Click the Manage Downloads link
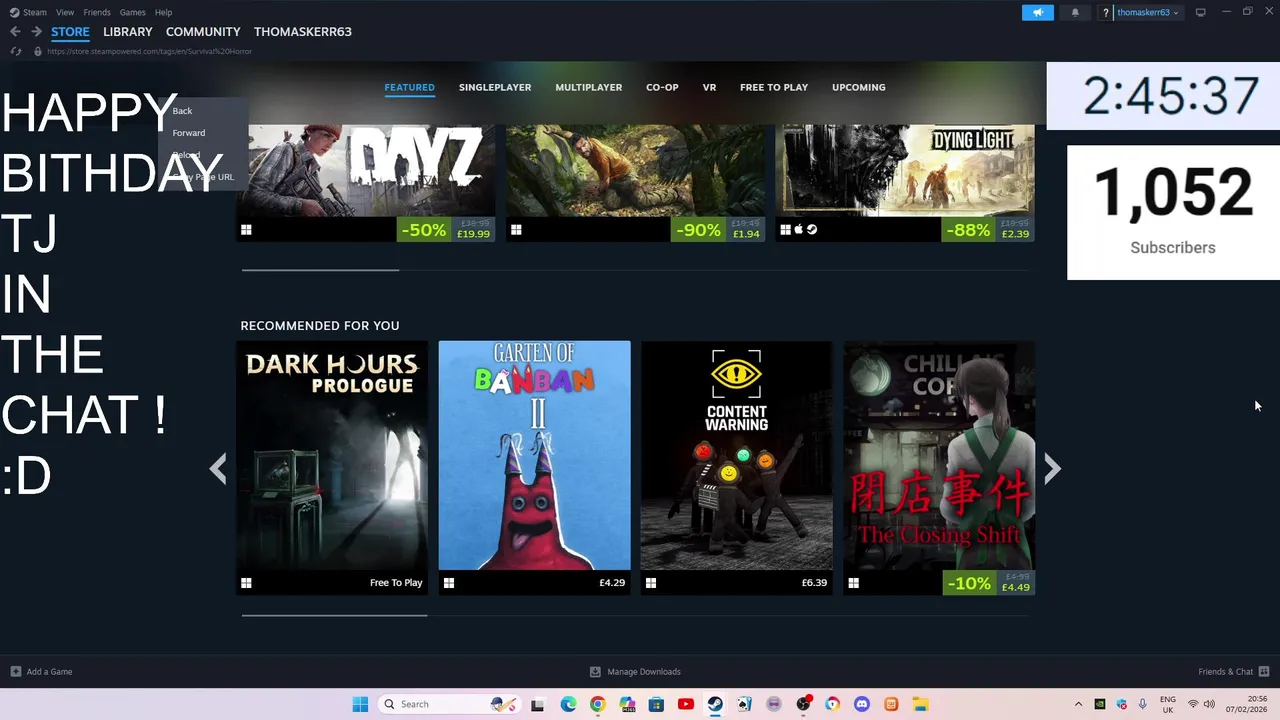This screenshot has height=720, width=1280. coord(644,672)
